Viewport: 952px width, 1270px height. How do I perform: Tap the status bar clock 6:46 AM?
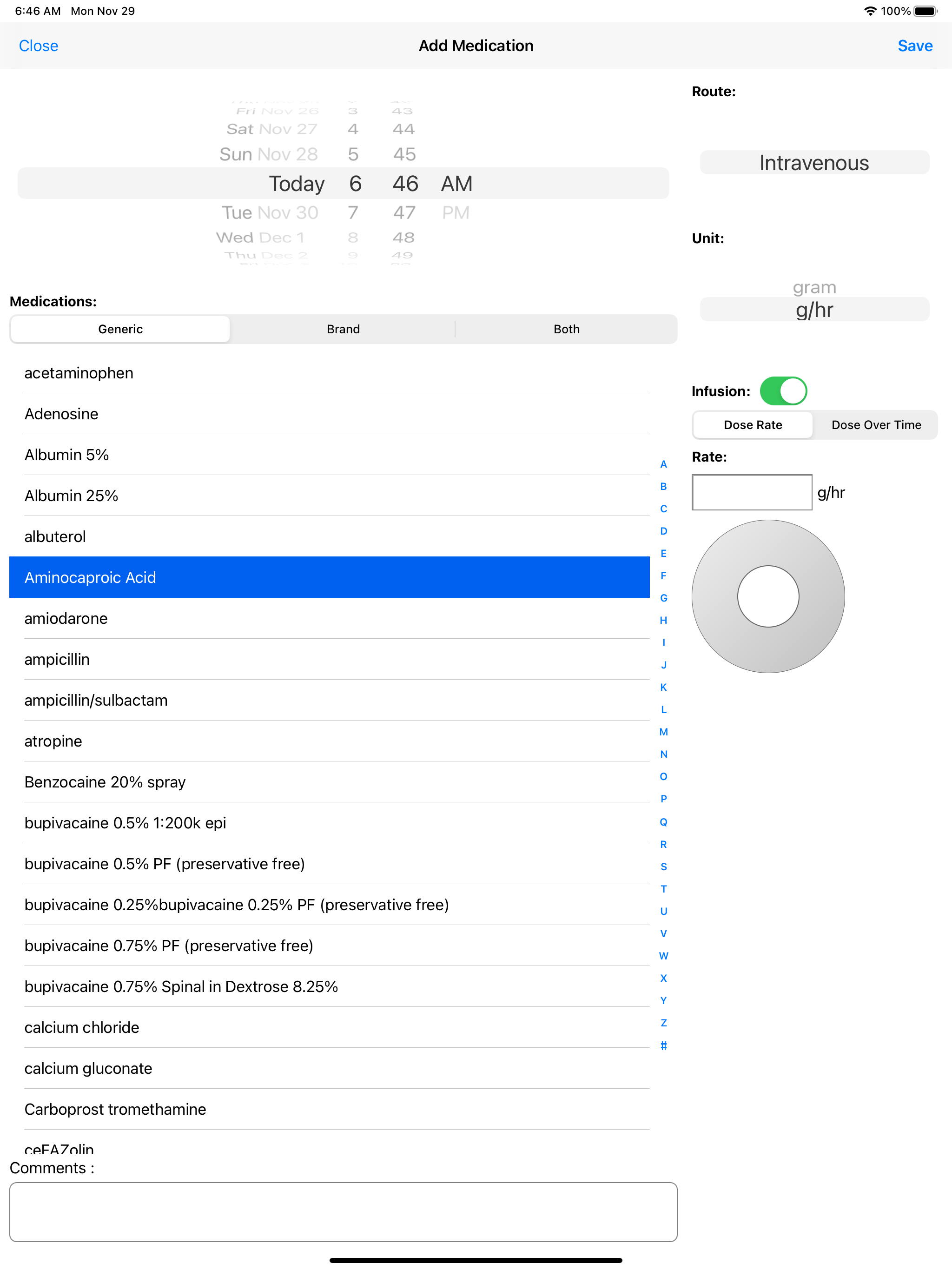[37, 11]
